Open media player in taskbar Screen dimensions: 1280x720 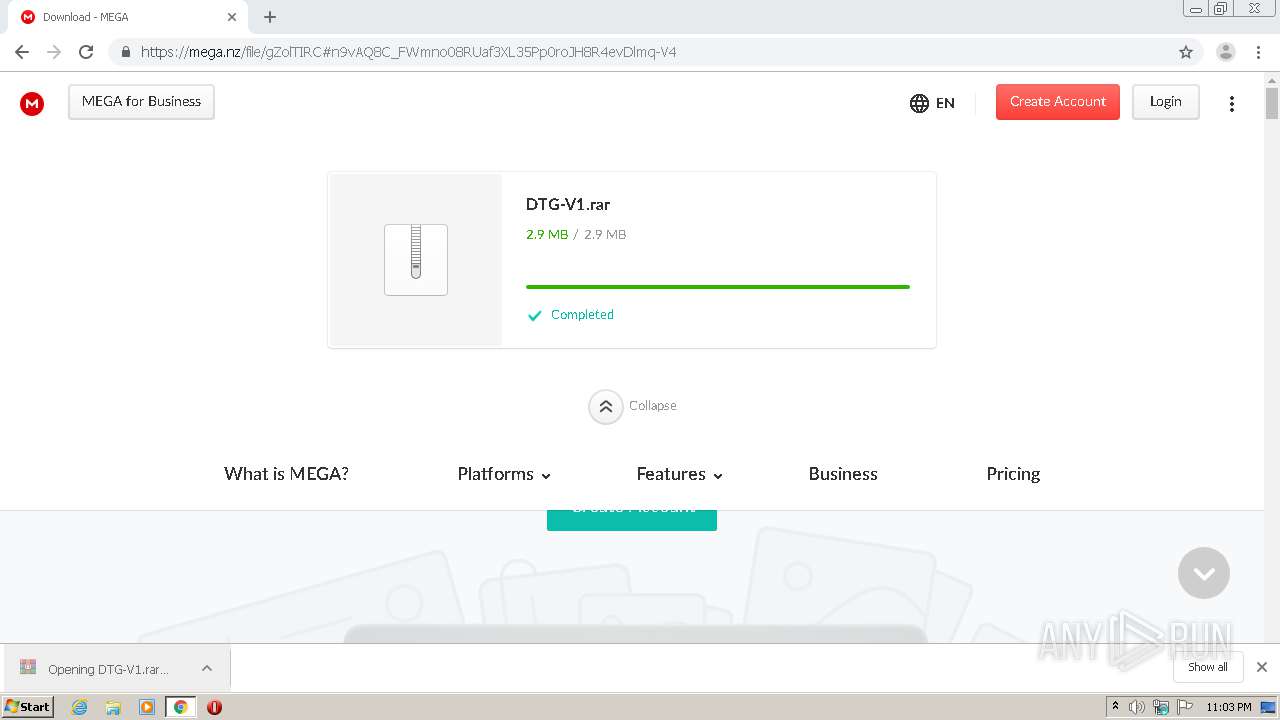pyautogui.click(x=147, y=707)
